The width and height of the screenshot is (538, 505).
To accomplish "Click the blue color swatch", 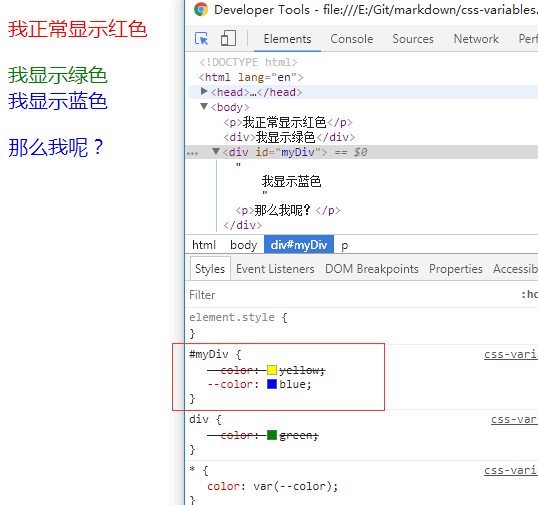I will [x=272, y=384].
